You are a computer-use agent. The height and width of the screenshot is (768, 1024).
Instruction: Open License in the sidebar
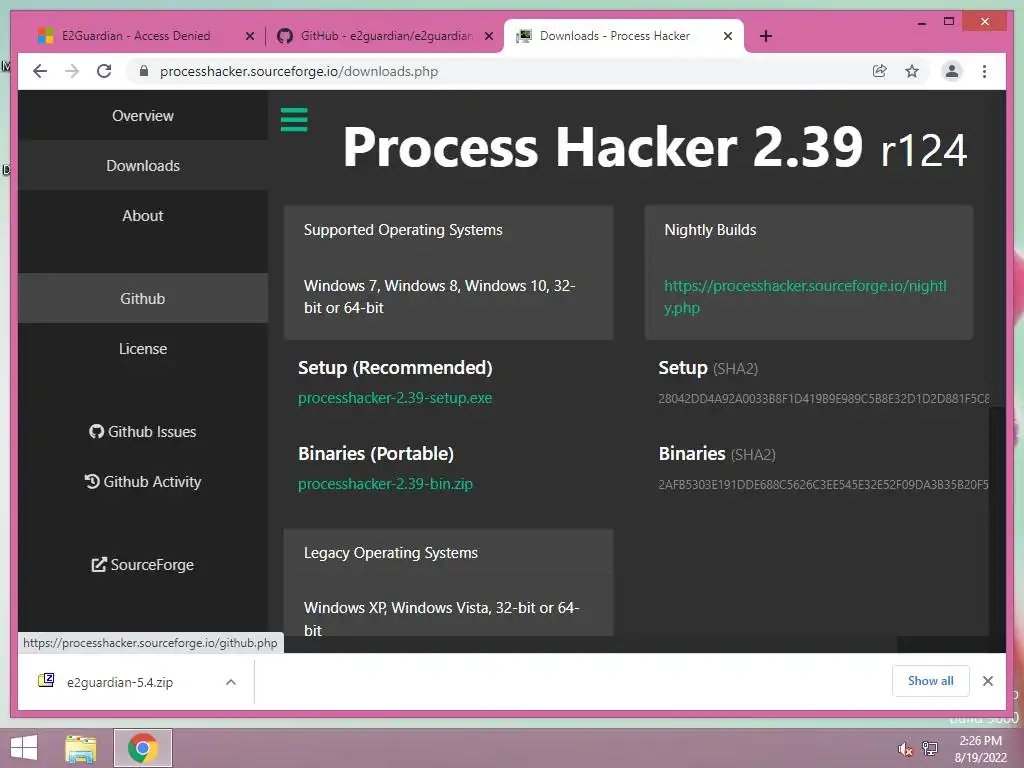point(142,349)
